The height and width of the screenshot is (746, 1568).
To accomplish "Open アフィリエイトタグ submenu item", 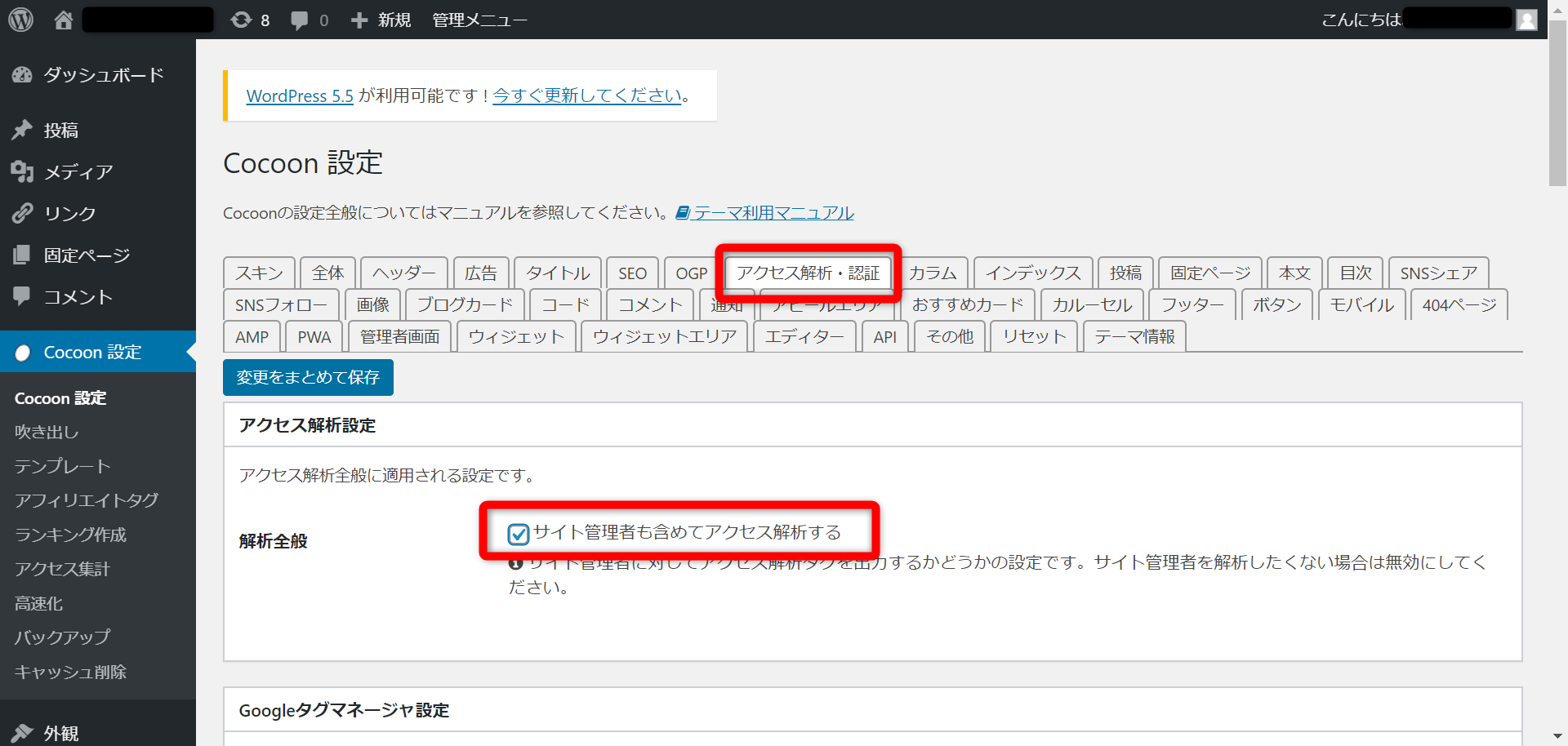I will click(x=87, y=500).
